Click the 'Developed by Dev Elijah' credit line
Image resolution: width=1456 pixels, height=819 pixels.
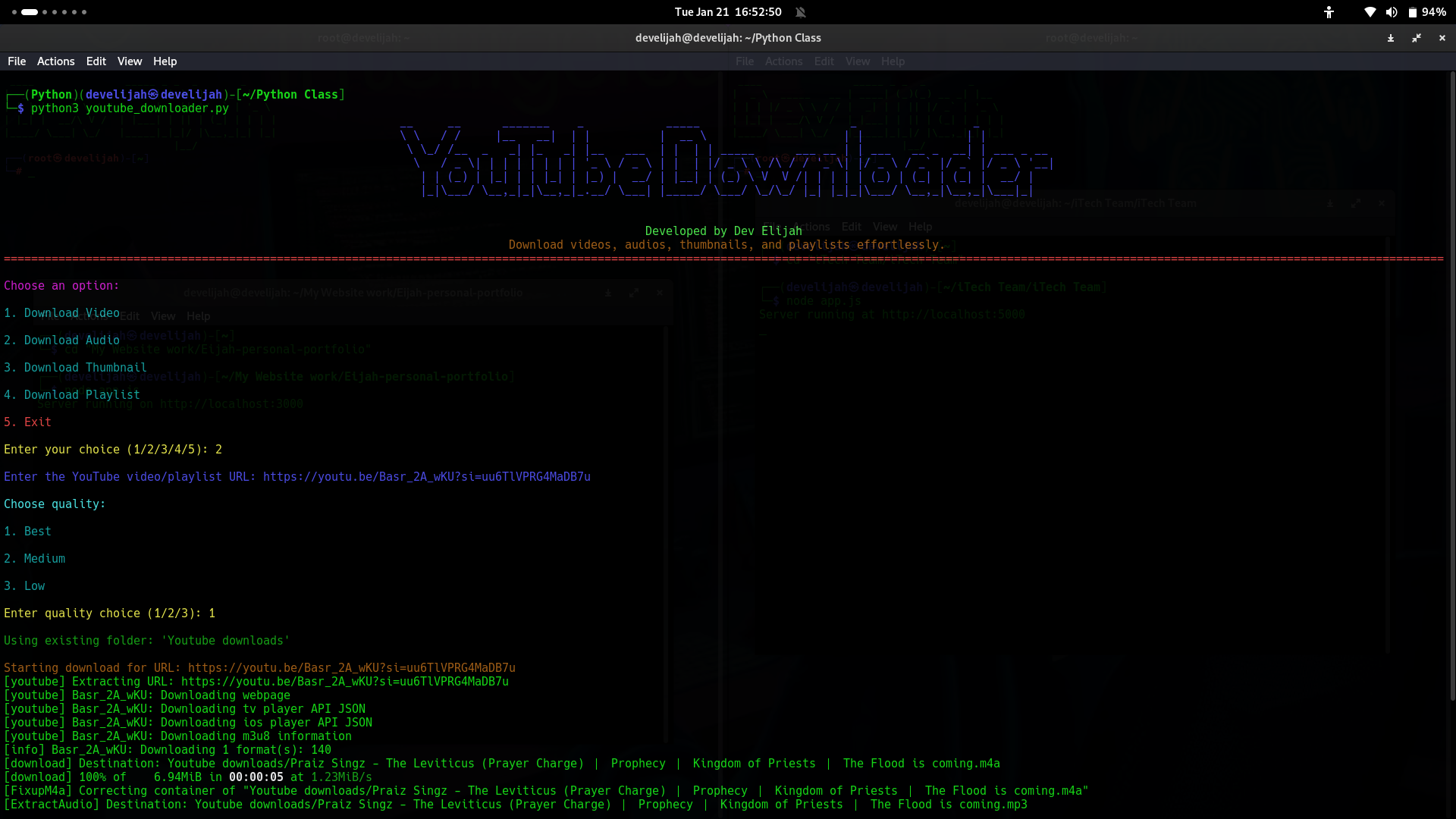coord(723,231)
